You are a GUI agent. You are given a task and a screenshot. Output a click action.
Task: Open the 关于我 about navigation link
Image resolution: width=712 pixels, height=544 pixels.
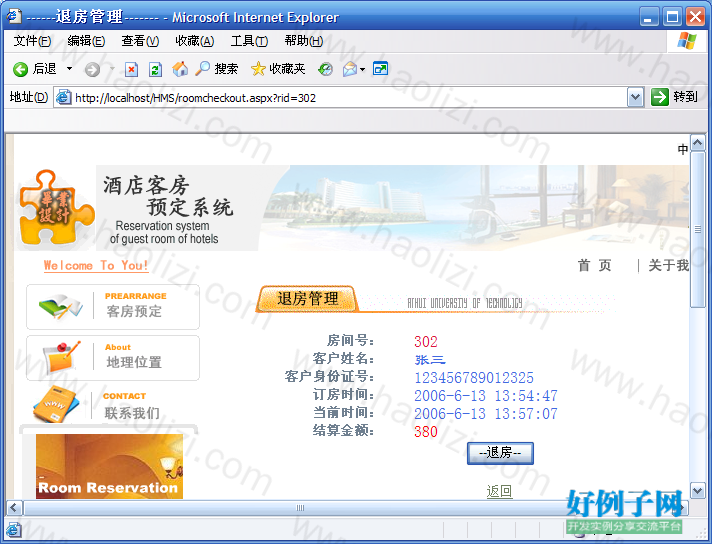pyautogui.click(x=669, y=265)
